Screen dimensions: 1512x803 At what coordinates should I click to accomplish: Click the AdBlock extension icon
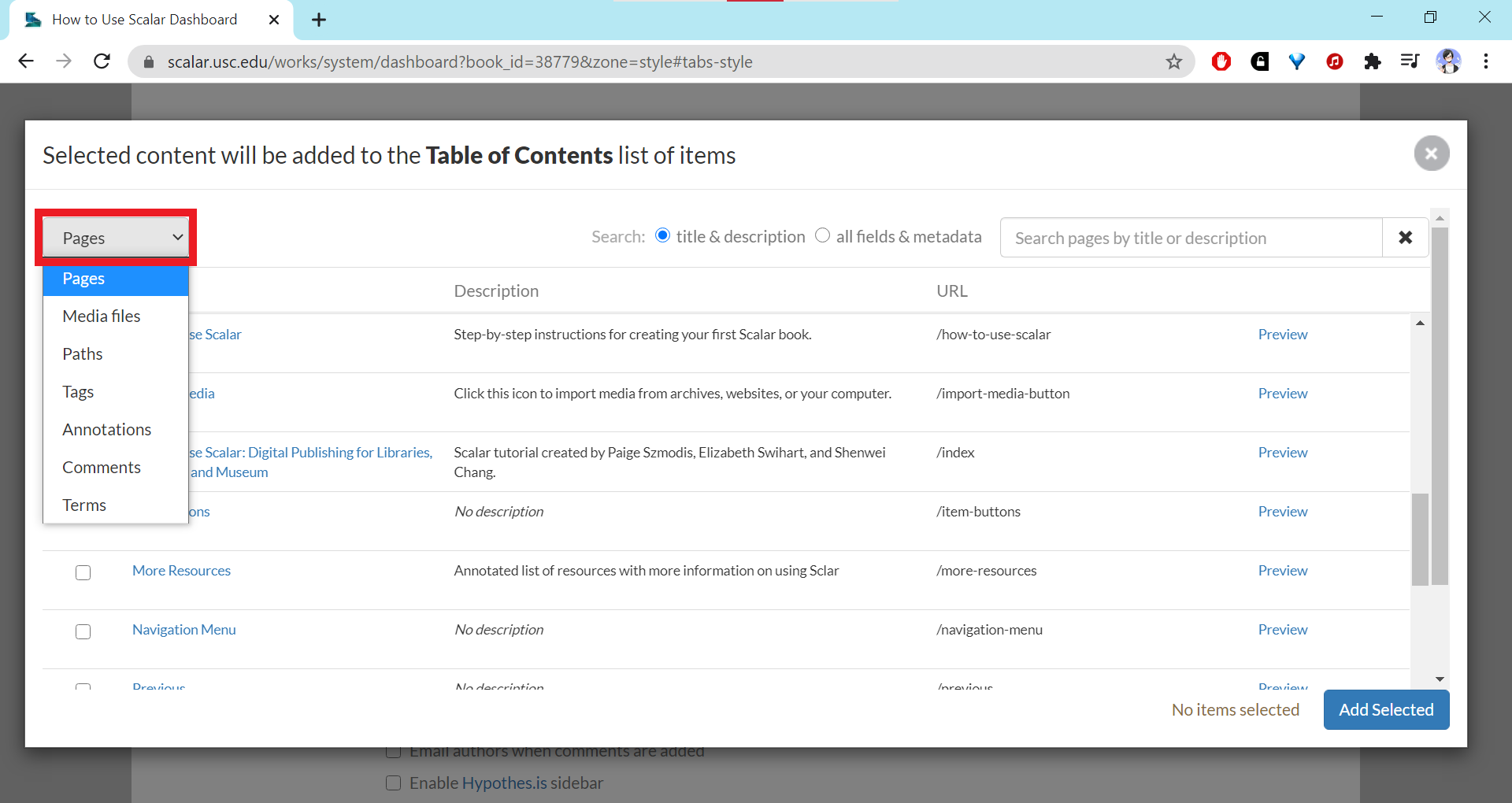tap(1221, 61)
